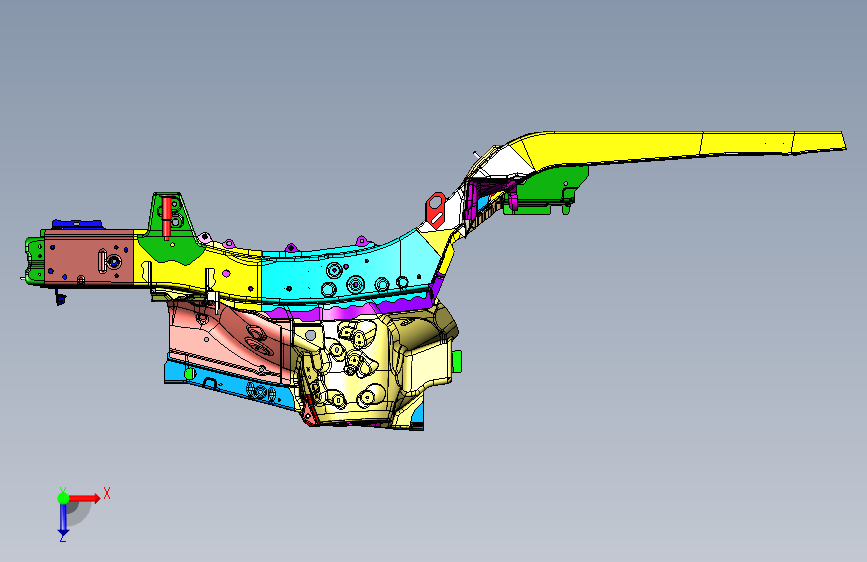867x562 pixels.
Task: Click the green Y axis dot on the triad
Action: pos(63,498)
